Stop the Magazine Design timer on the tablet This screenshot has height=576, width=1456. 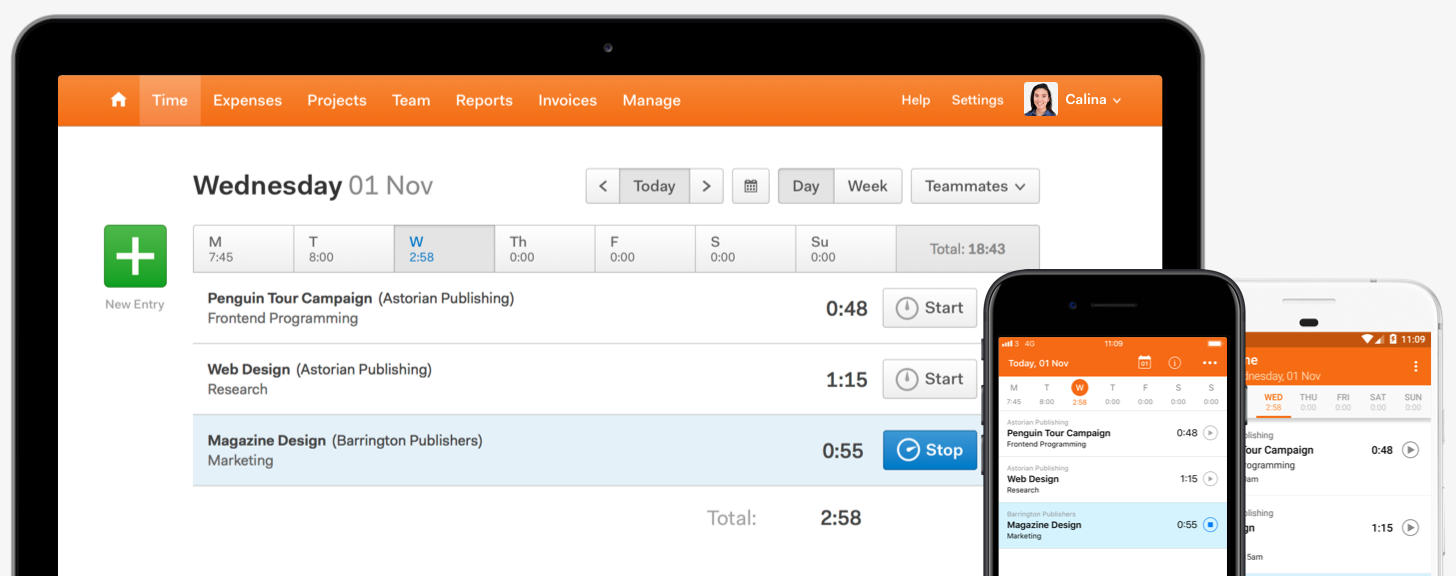930,450
